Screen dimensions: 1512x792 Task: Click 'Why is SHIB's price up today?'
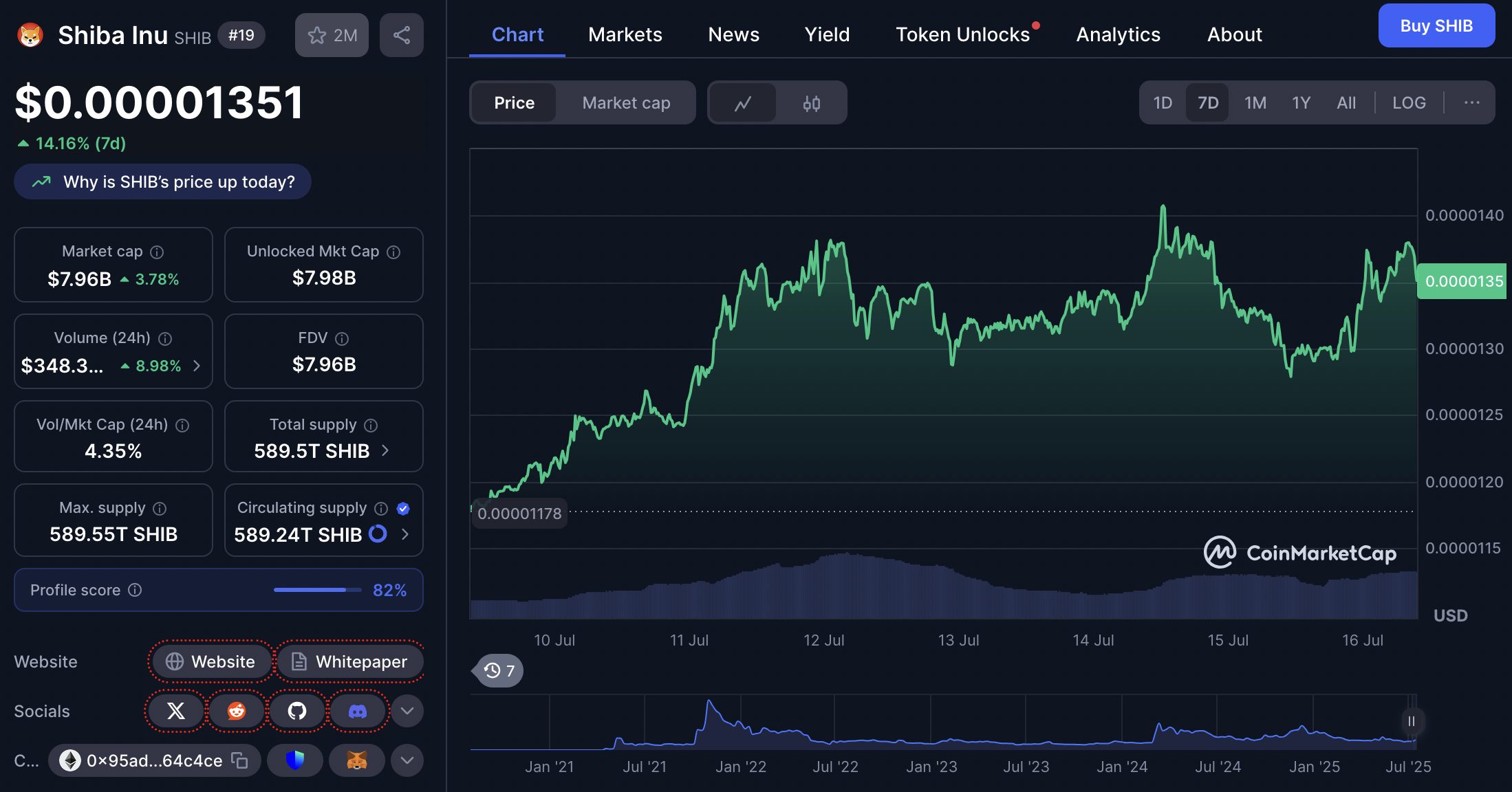(162, 181)
